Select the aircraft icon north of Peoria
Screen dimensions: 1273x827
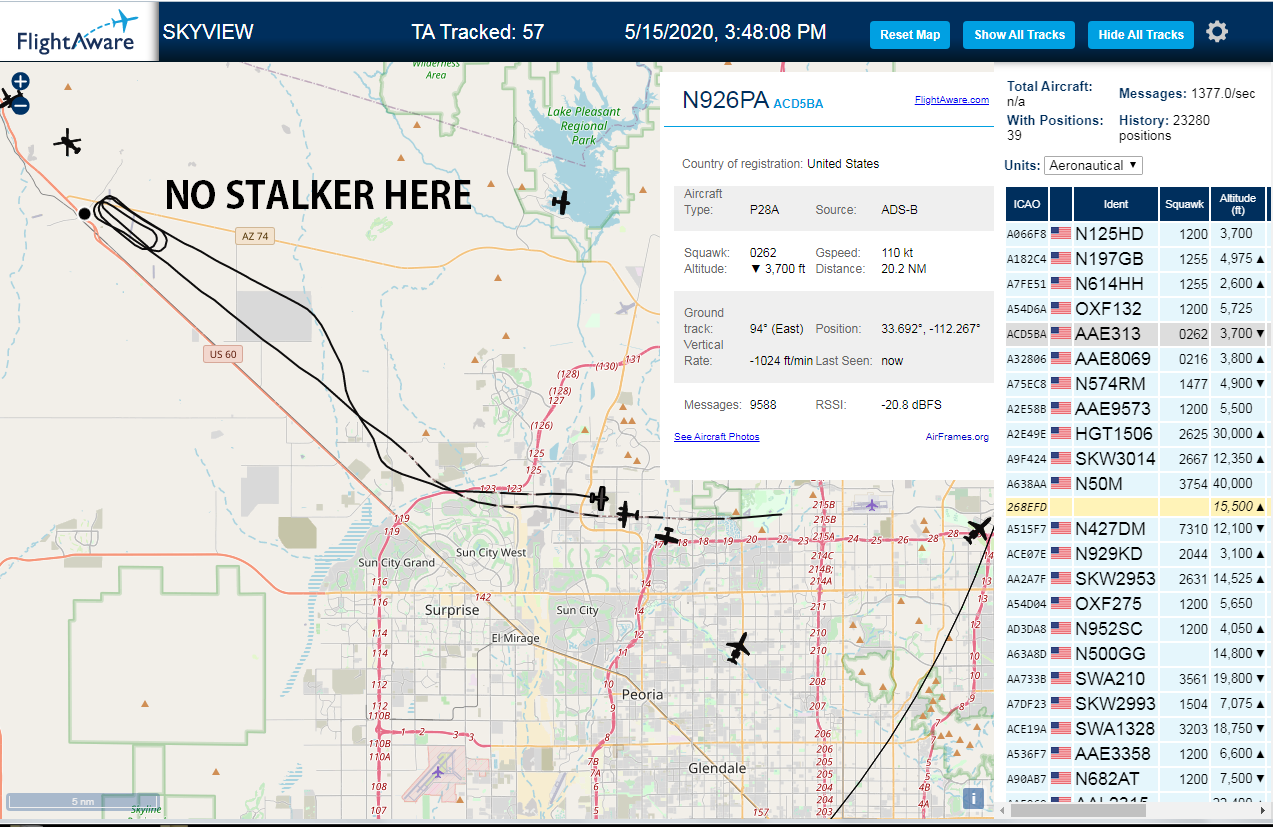(738, 648)
